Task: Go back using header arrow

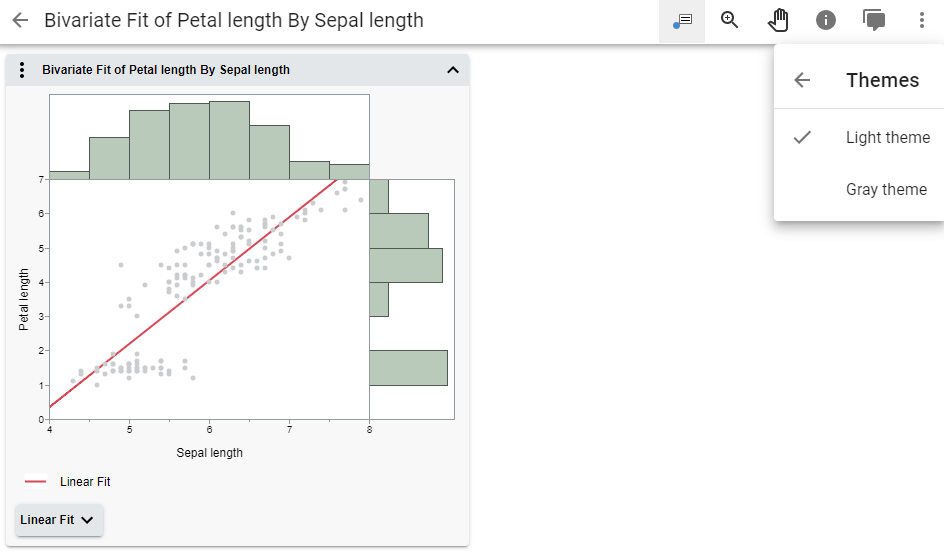Action: point(20,20)
